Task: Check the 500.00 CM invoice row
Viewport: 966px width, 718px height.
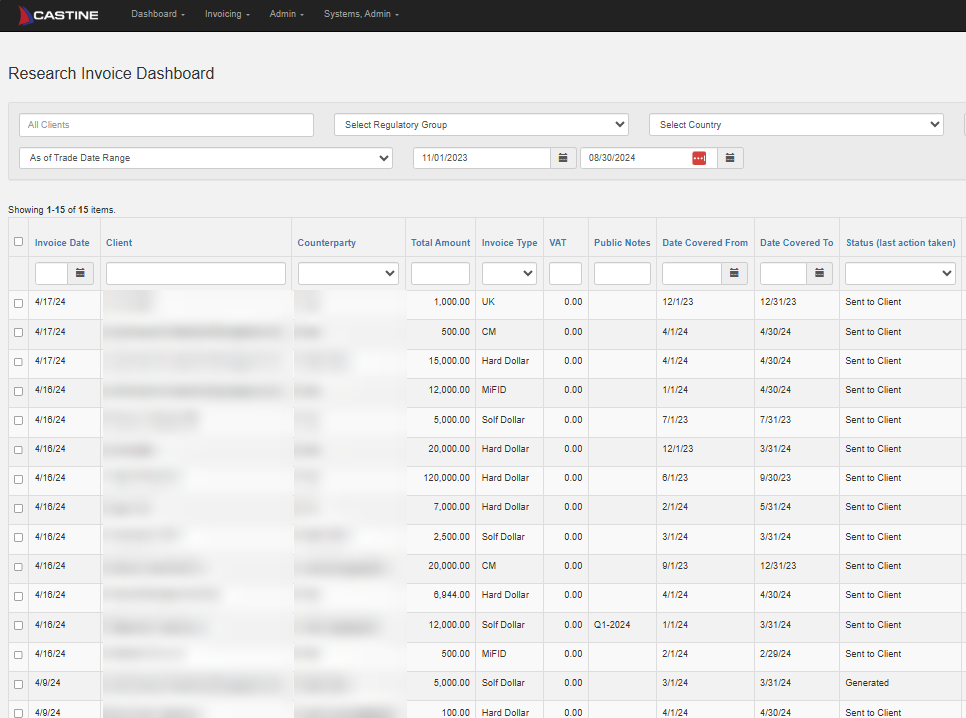Action: 18,332
